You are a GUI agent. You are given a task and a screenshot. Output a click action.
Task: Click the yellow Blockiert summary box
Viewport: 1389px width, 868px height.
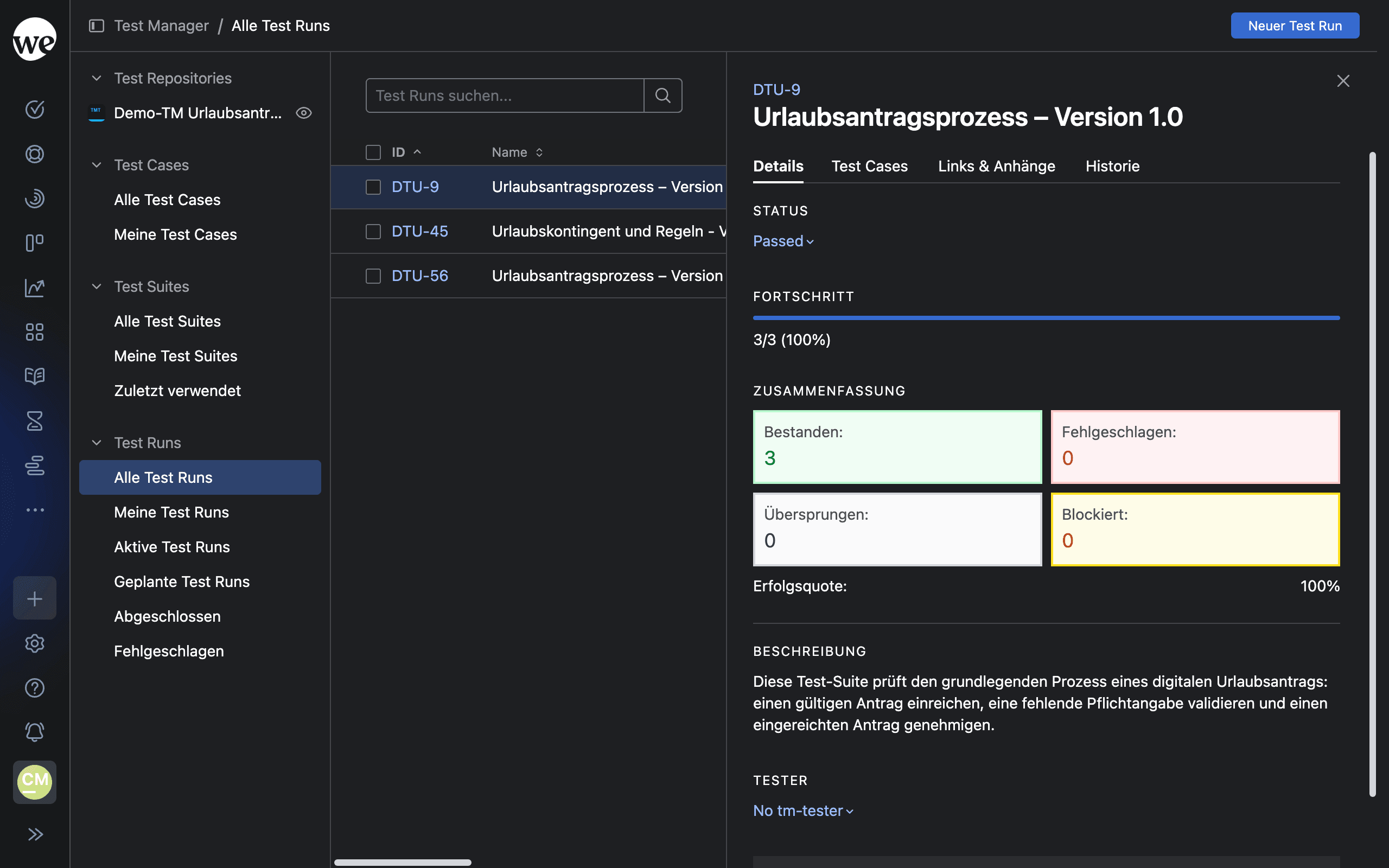coord(1195,529)
